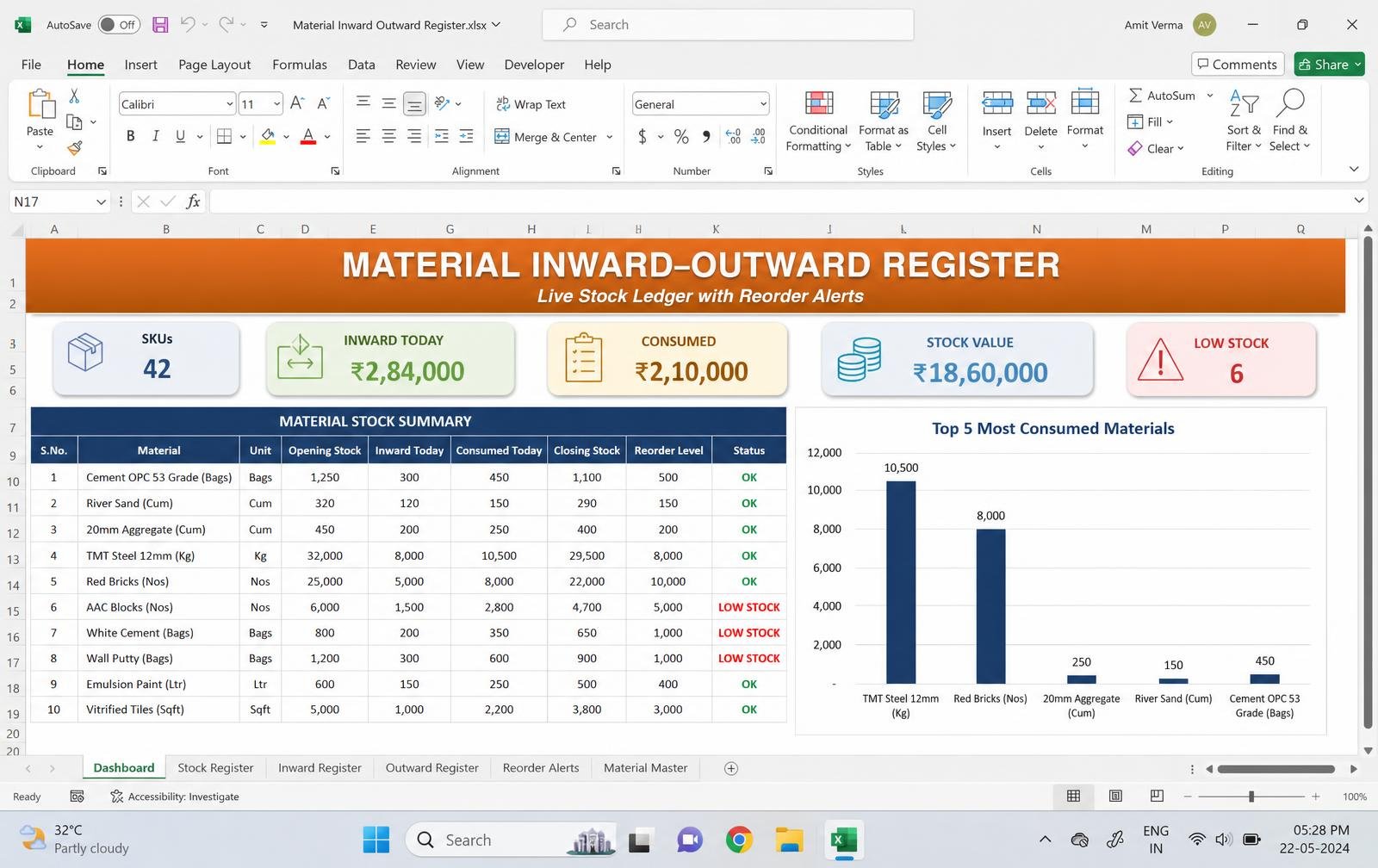This screenshot has height=868, width=1378.
Task: Open the Page Layout ribbon tab
Action: 214,65
